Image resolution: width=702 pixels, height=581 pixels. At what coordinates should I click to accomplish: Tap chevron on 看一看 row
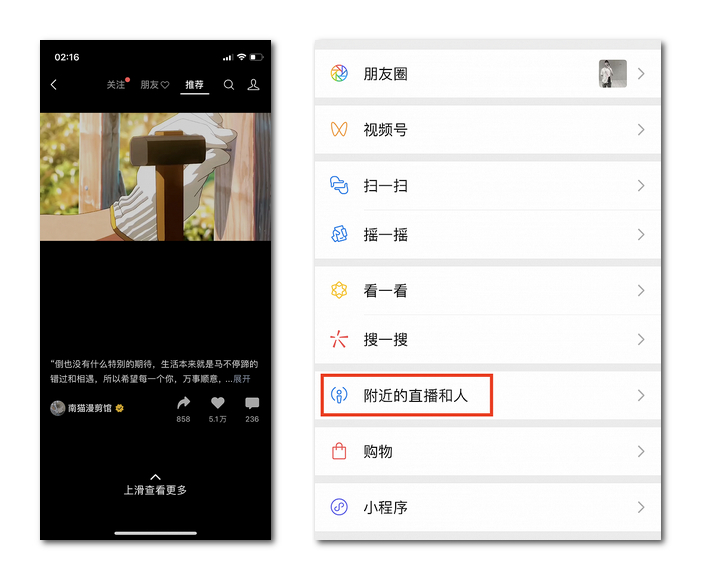[x=641, y=290]
